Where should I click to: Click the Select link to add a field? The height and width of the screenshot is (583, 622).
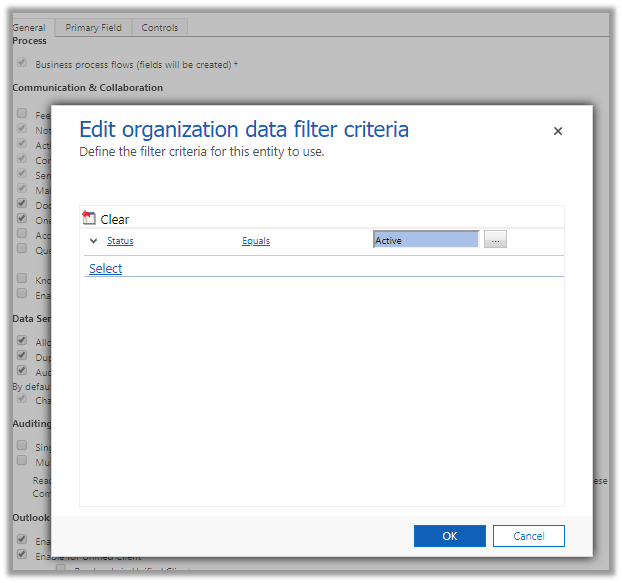tap(105, 268)
